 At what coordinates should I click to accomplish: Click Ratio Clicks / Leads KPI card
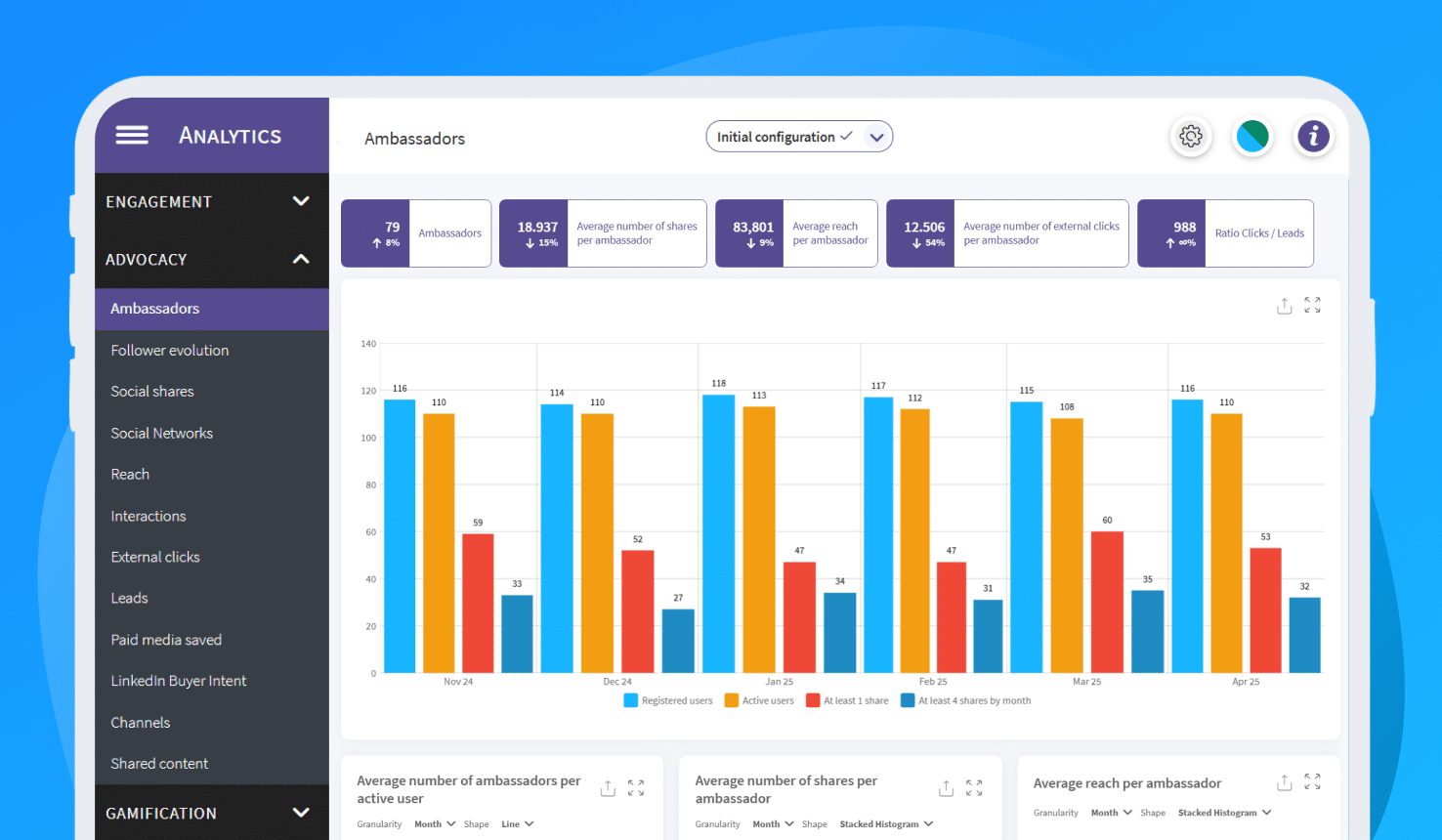pyautogui.click(x=1225, y=233)
